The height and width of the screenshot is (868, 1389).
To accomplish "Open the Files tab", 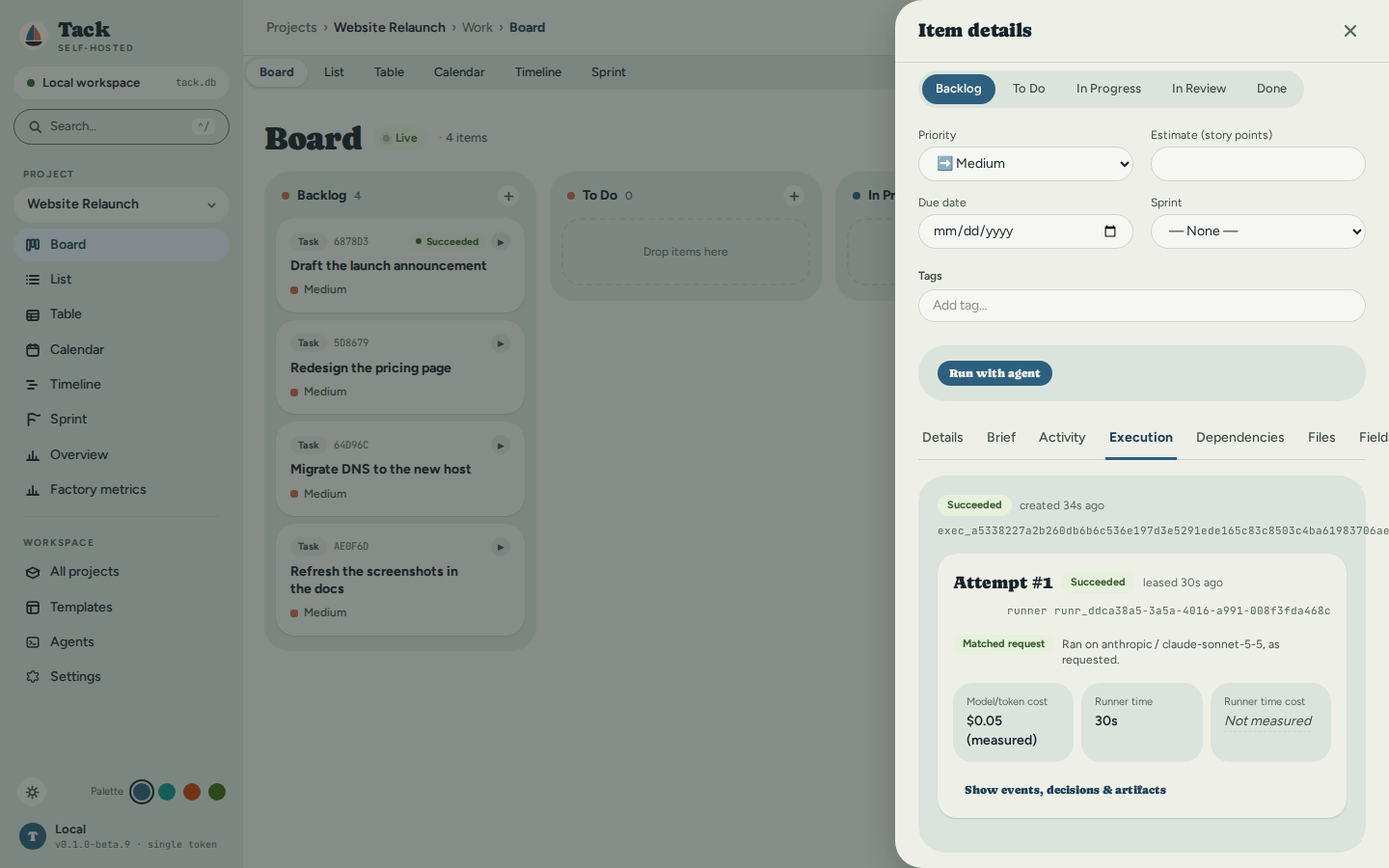I will (1321, 438).
